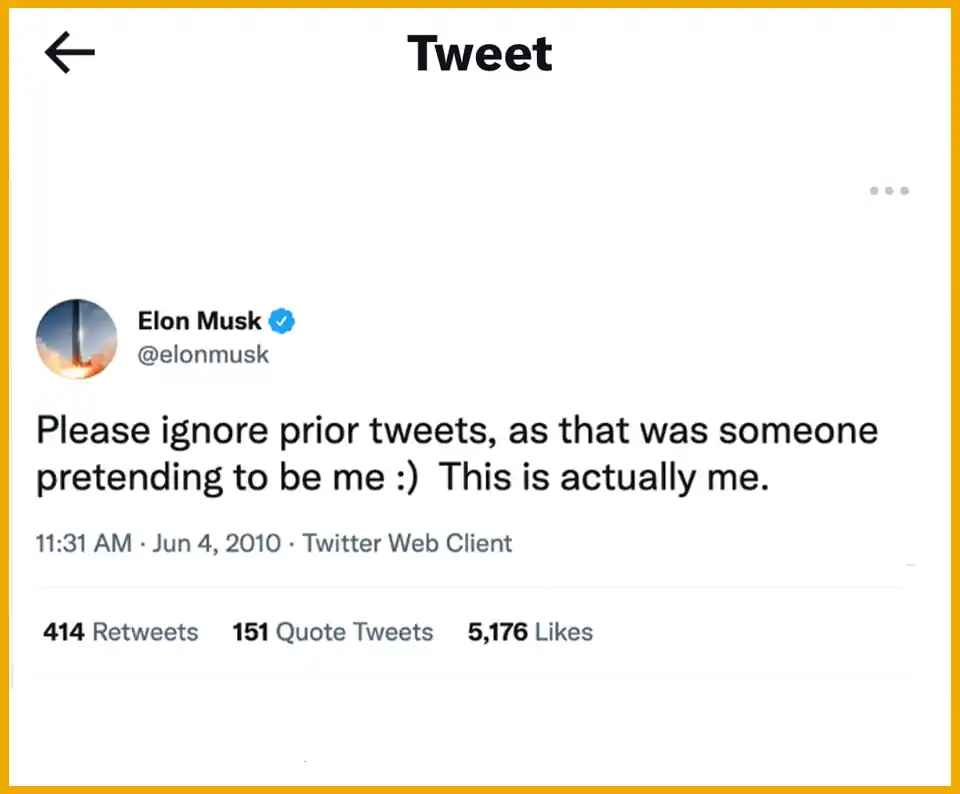Click the blue verified badge
The height and width of the screenshot is (794, 960).
pyautogui.click(x=283, y=321)
